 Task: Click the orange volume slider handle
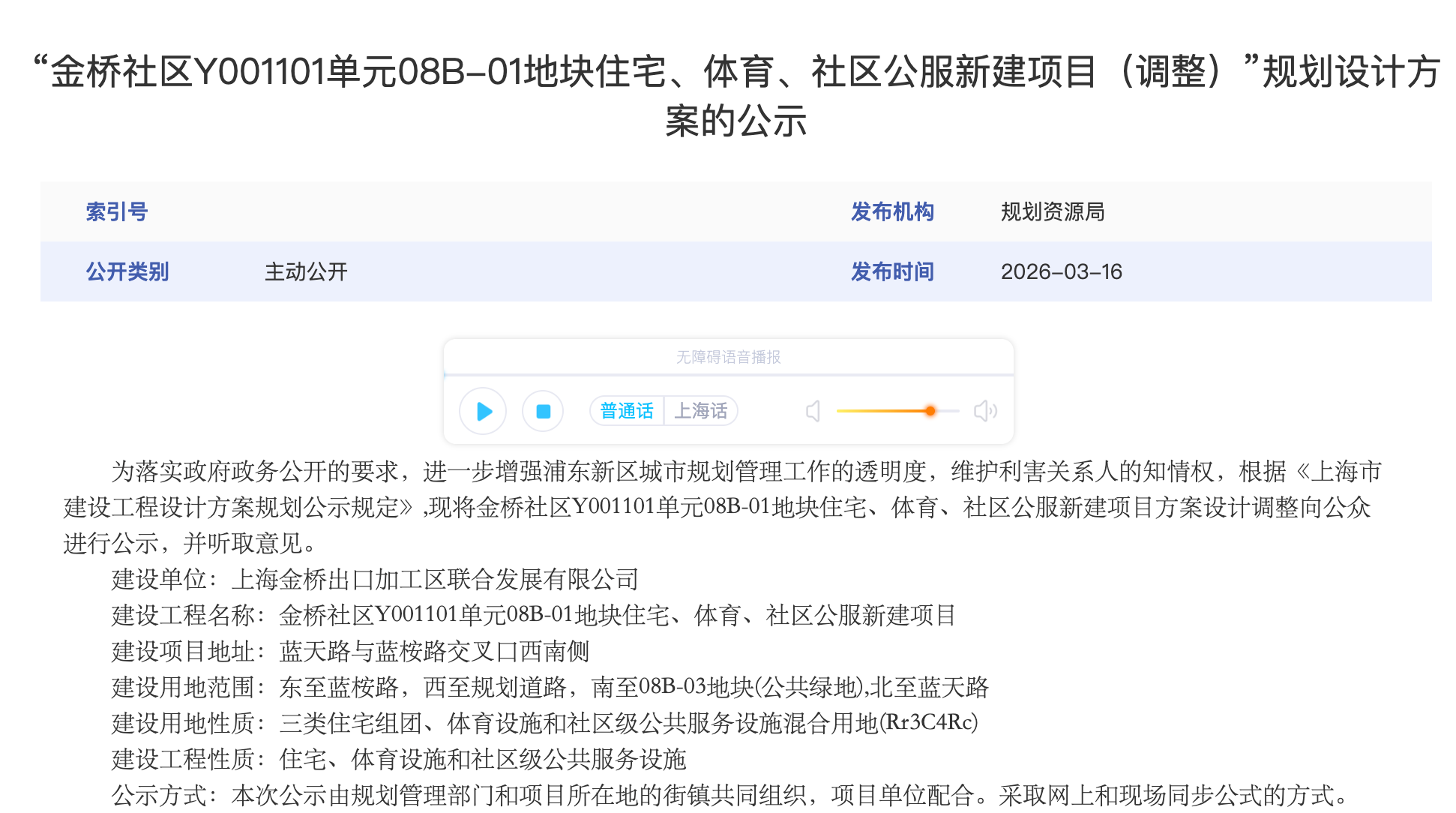pos(930,411)
